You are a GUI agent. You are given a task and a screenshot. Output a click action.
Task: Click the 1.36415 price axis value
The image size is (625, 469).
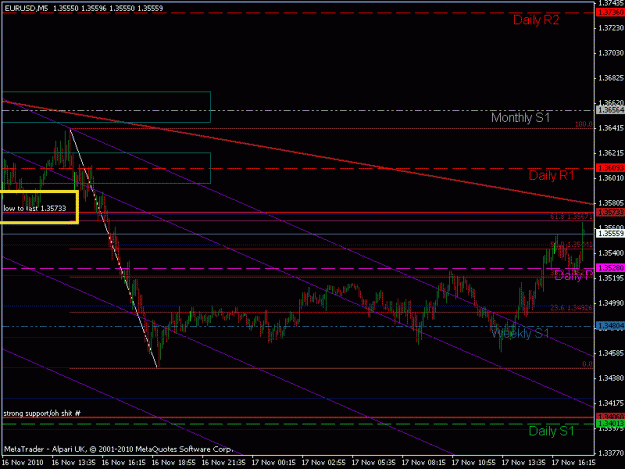pyautogui.click(x=611, y=128)
